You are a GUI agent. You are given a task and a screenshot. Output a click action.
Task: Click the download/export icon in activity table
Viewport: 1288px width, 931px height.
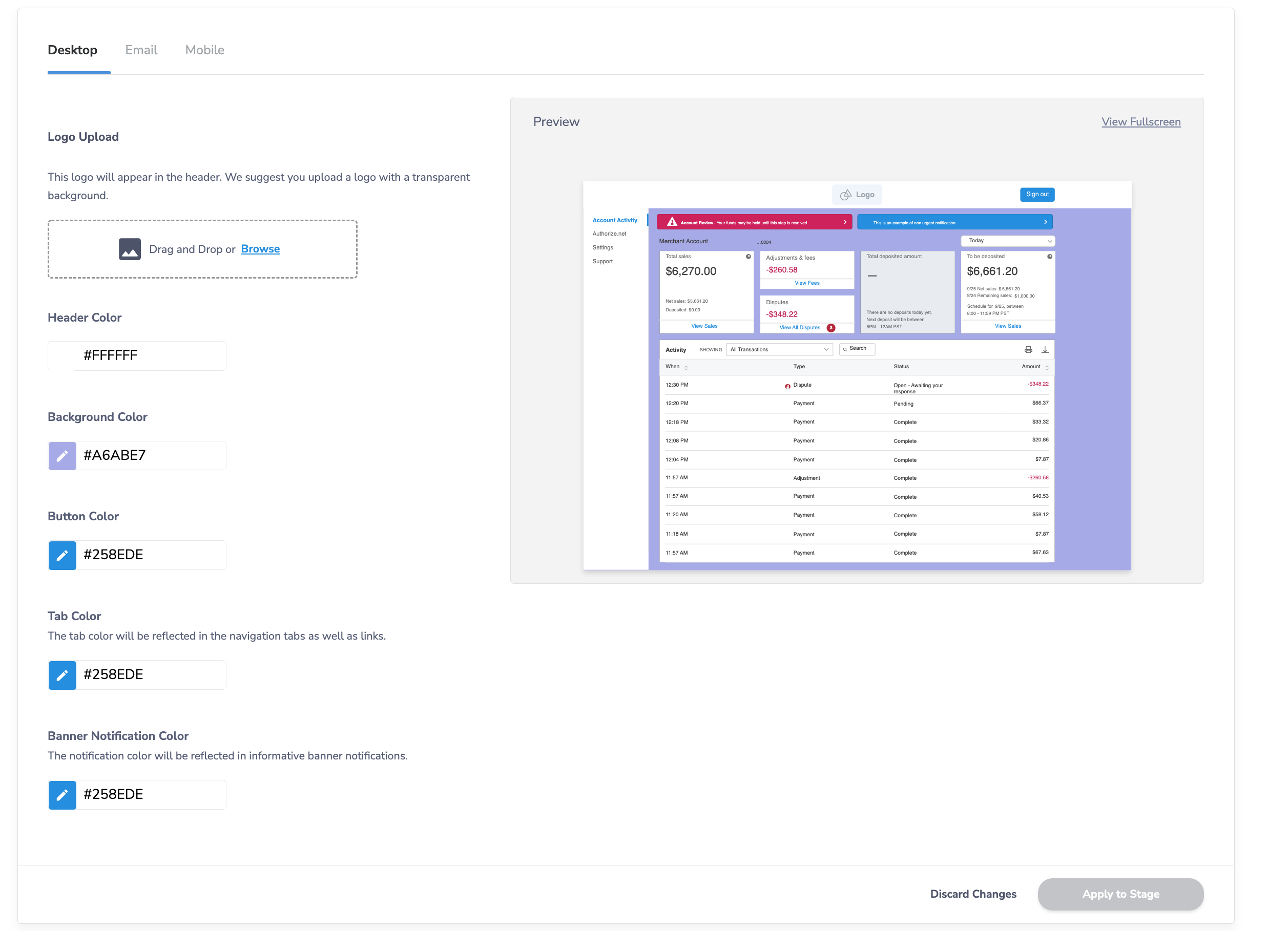tap(1045, 350)
